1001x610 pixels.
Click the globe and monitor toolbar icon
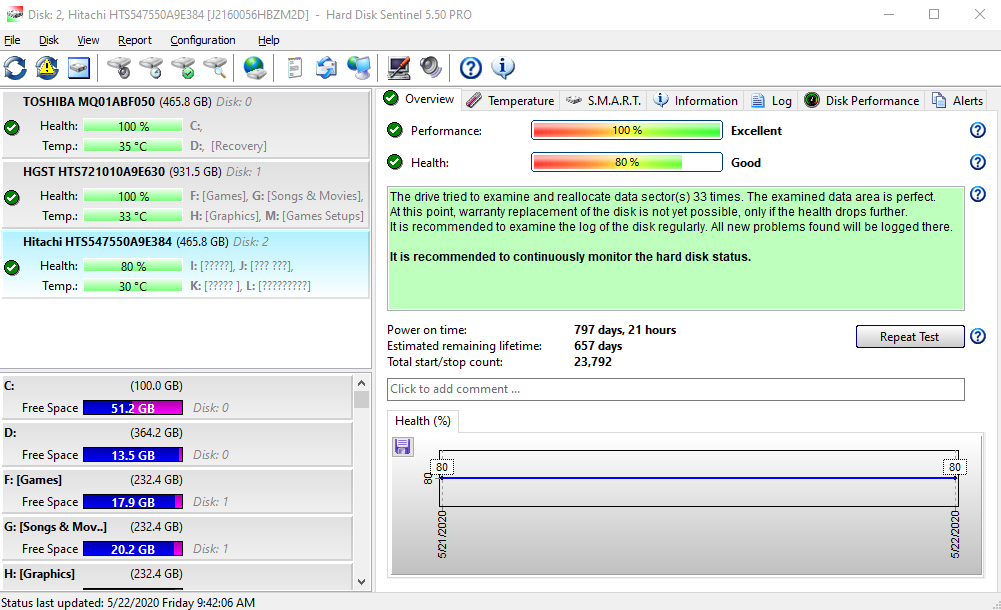point(359,68)
